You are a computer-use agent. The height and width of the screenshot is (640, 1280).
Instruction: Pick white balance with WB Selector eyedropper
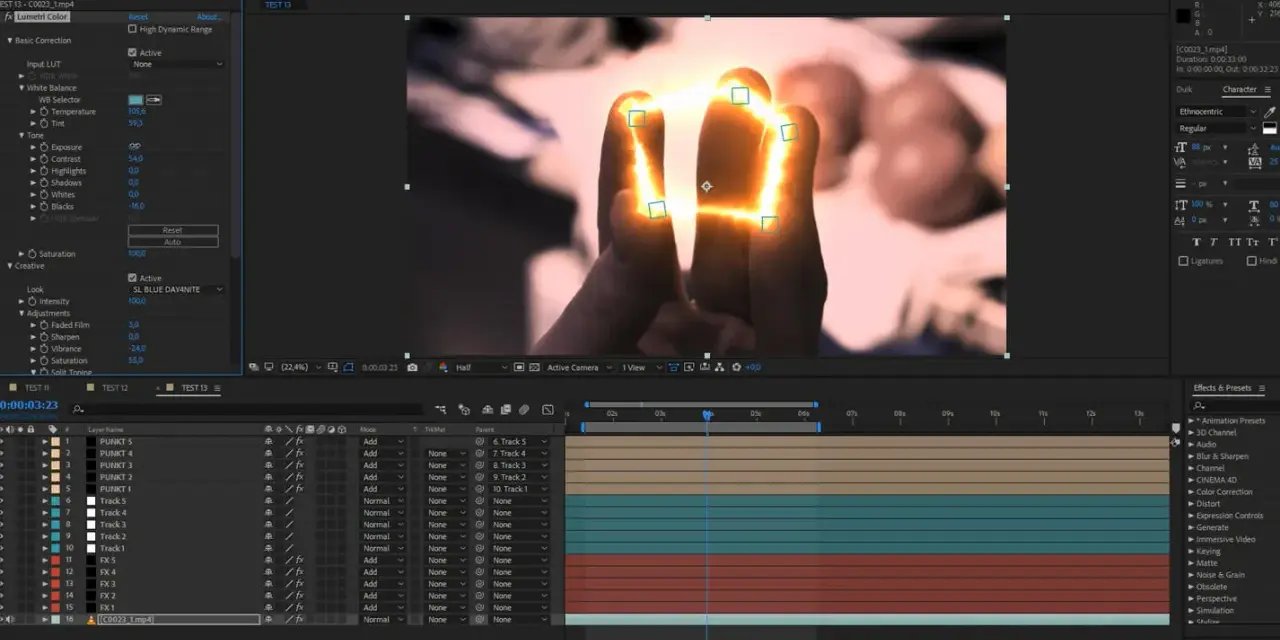(154, 100)
